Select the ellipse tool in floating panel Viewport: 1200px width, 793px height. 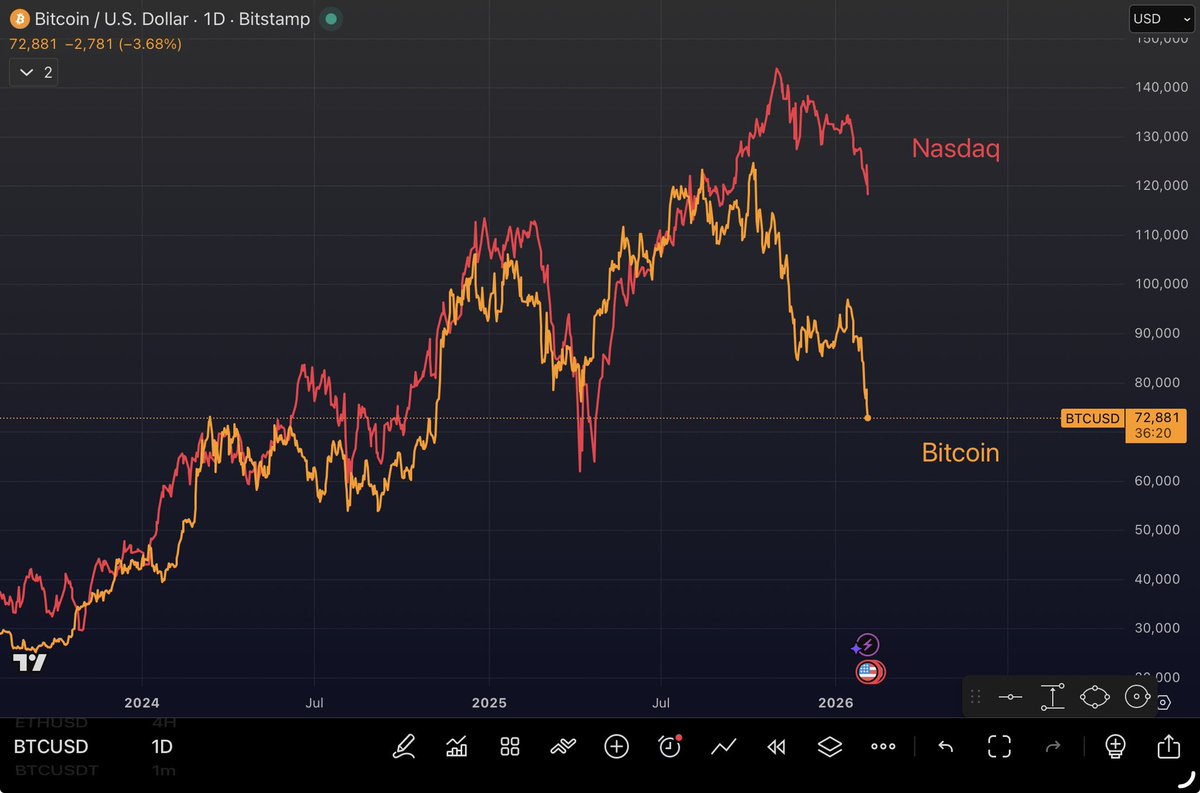coord(1094,697)
